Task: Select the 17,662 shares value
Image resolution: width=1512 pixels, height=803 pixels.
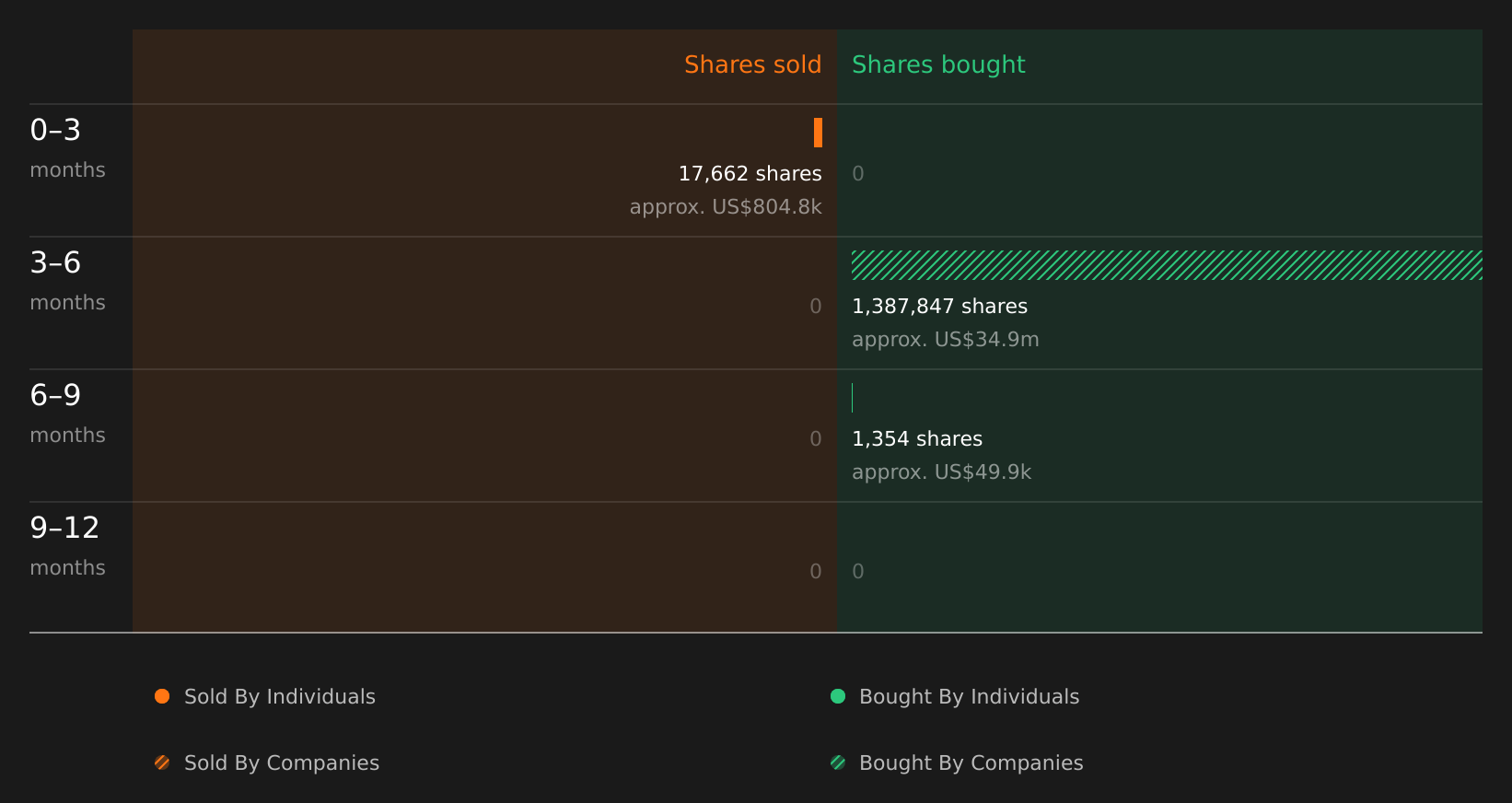Action: [x=750, y=174]
